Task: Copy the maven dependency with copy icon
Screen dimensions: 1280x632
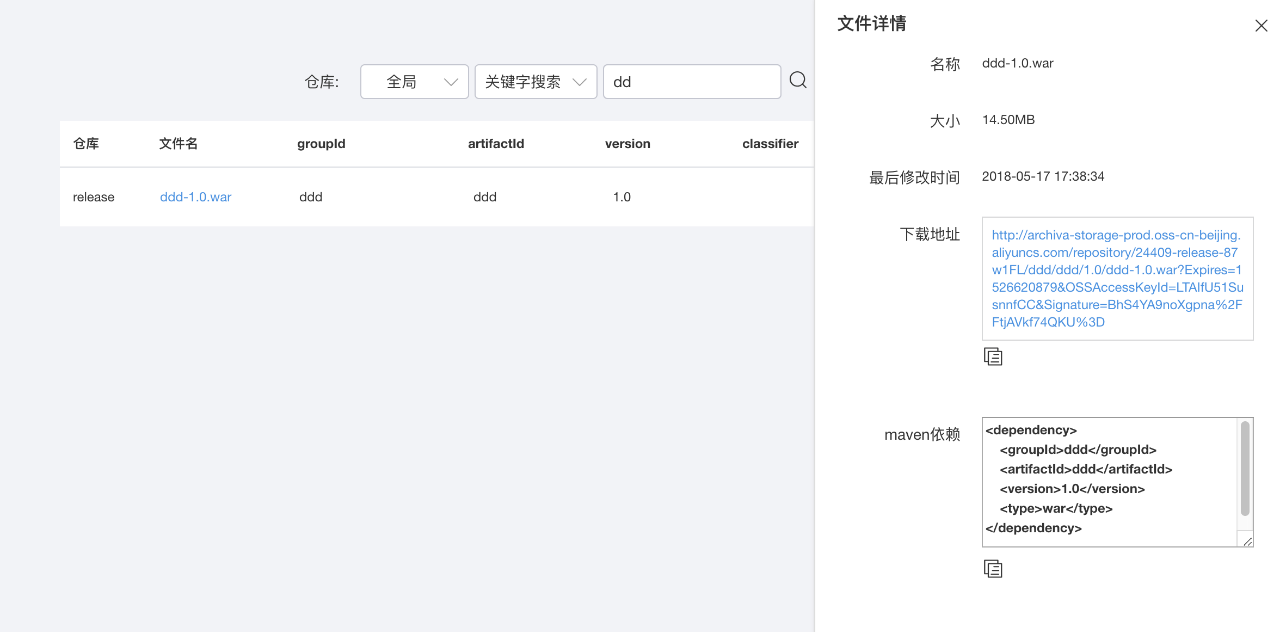Action: click(993, 568)
